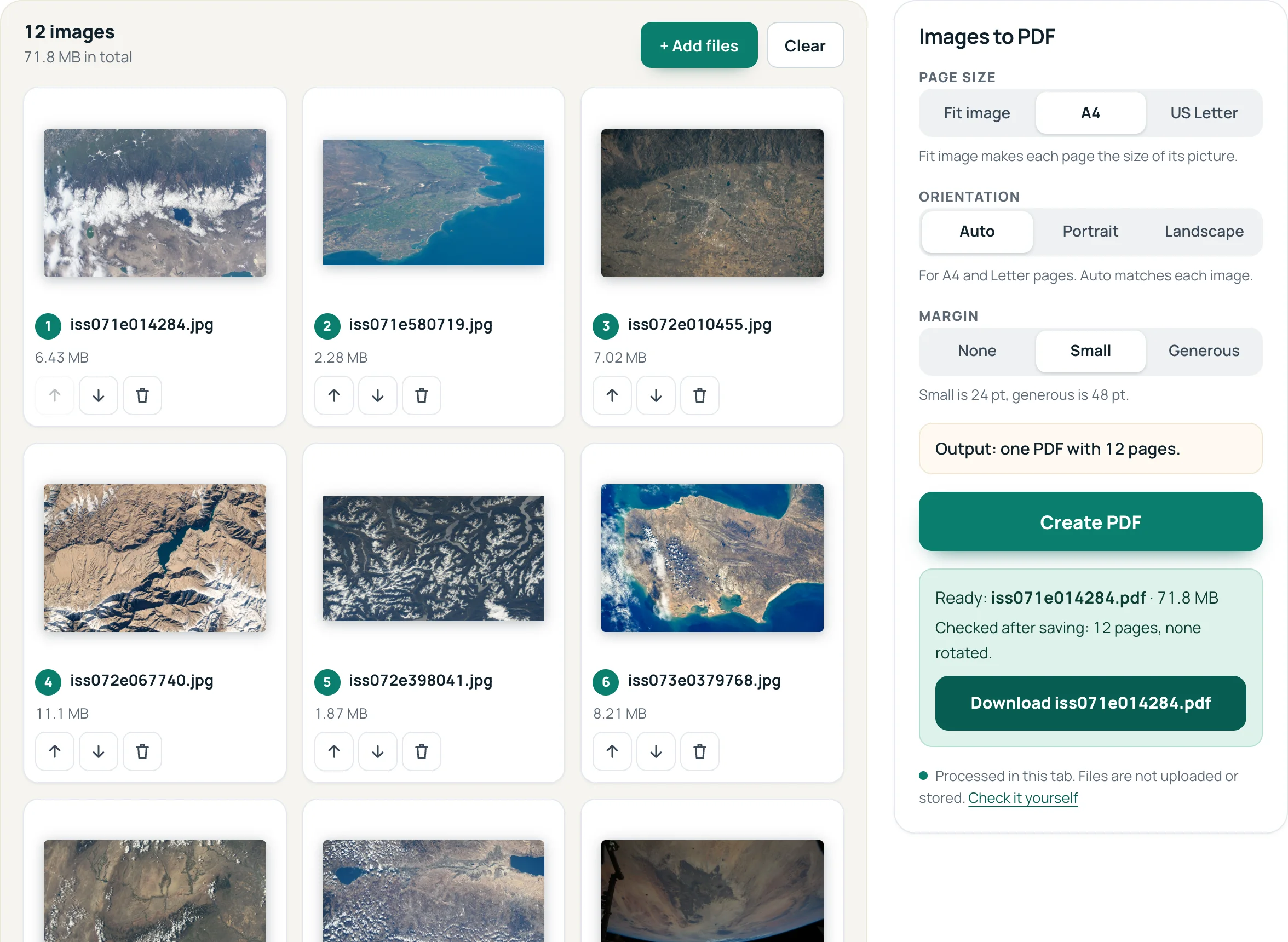Move iss073e0379768.jpg up in order
The width and height of the screenshot is (1288, 942).
[x=612, y=751]
